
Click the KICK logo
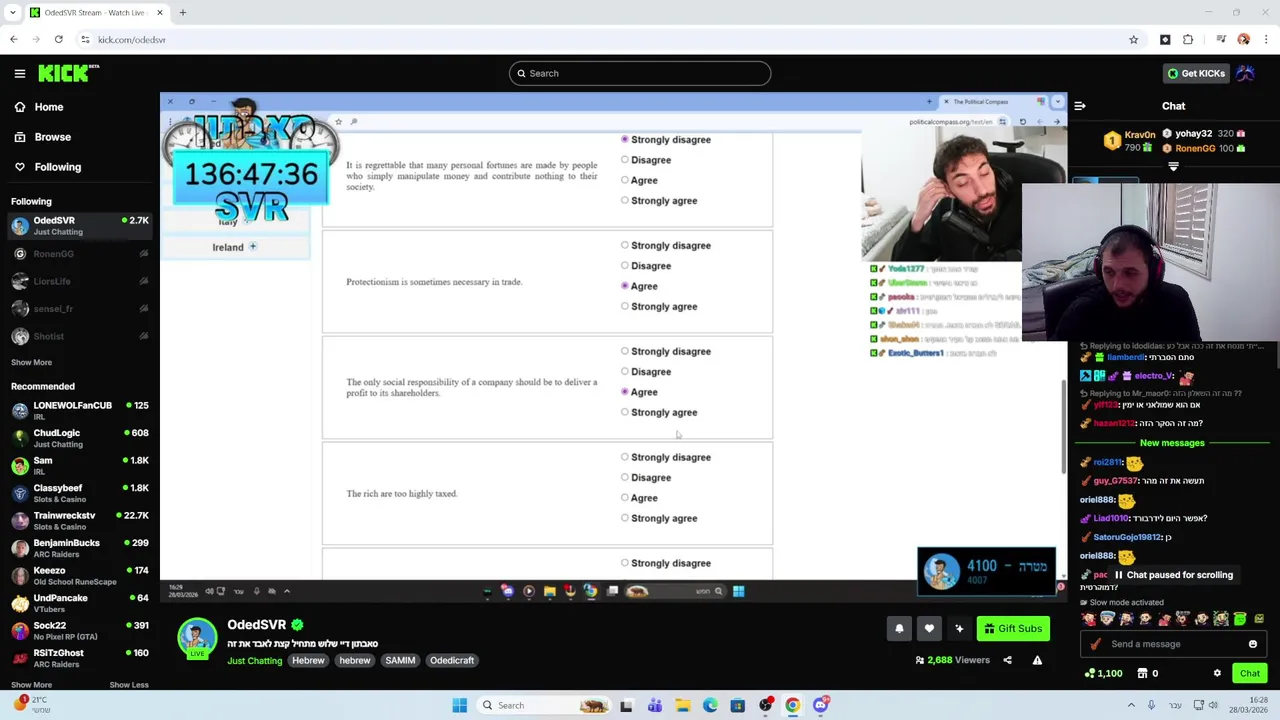[x=68, y=73]
